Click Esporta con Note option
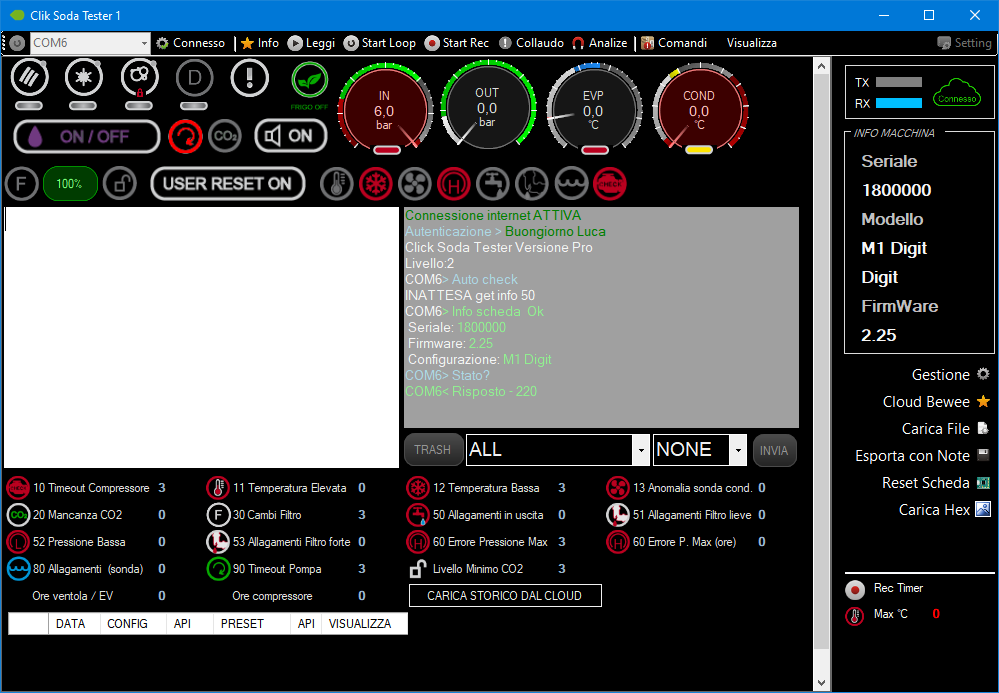Image resolution: width=999 pixels, height=693 pixels. coord(923,456)
